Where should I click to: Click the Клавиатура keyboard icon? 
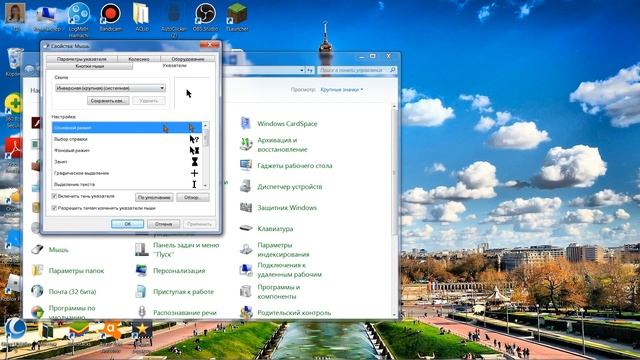(x=246, y=229)
